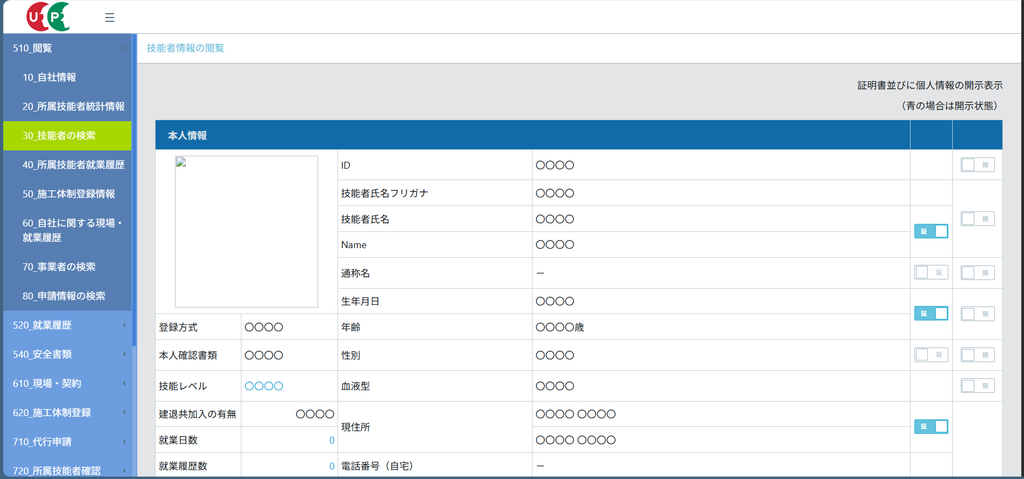Enable the 開 switch in 通称名 row
This screenshot has width=1024, height=479.
tap(978, 273)
